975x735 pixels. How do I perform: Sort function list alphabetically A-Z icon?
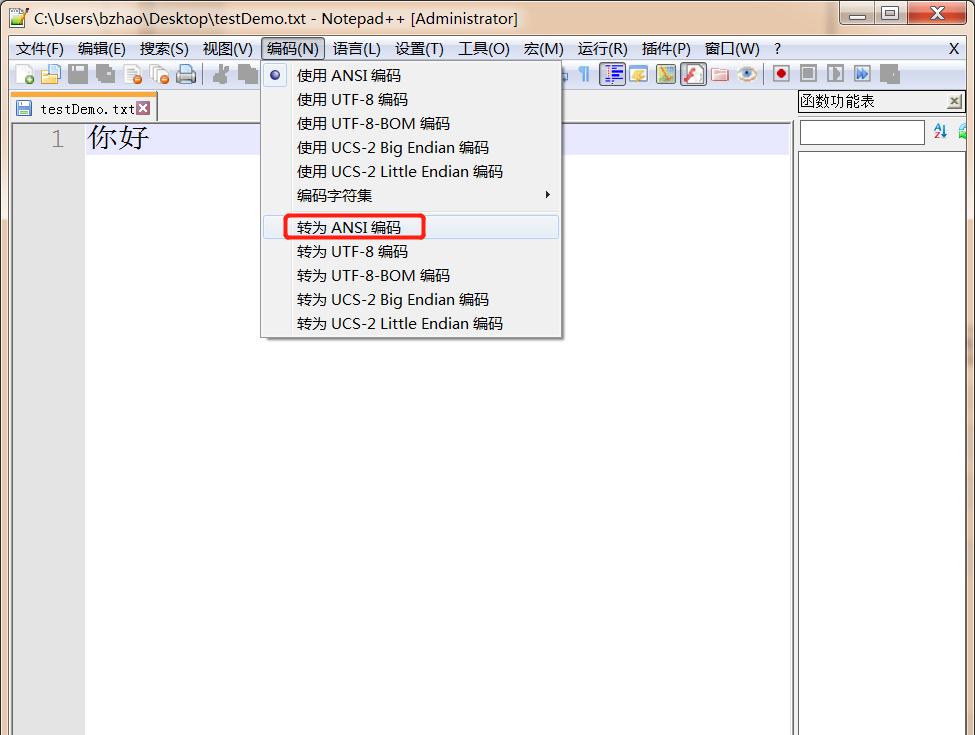tap(940, 131)
